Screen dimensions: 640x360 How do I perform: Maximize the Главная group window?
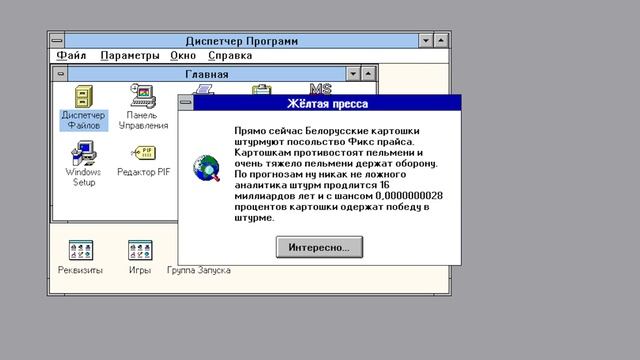click(x=368, y=74)
